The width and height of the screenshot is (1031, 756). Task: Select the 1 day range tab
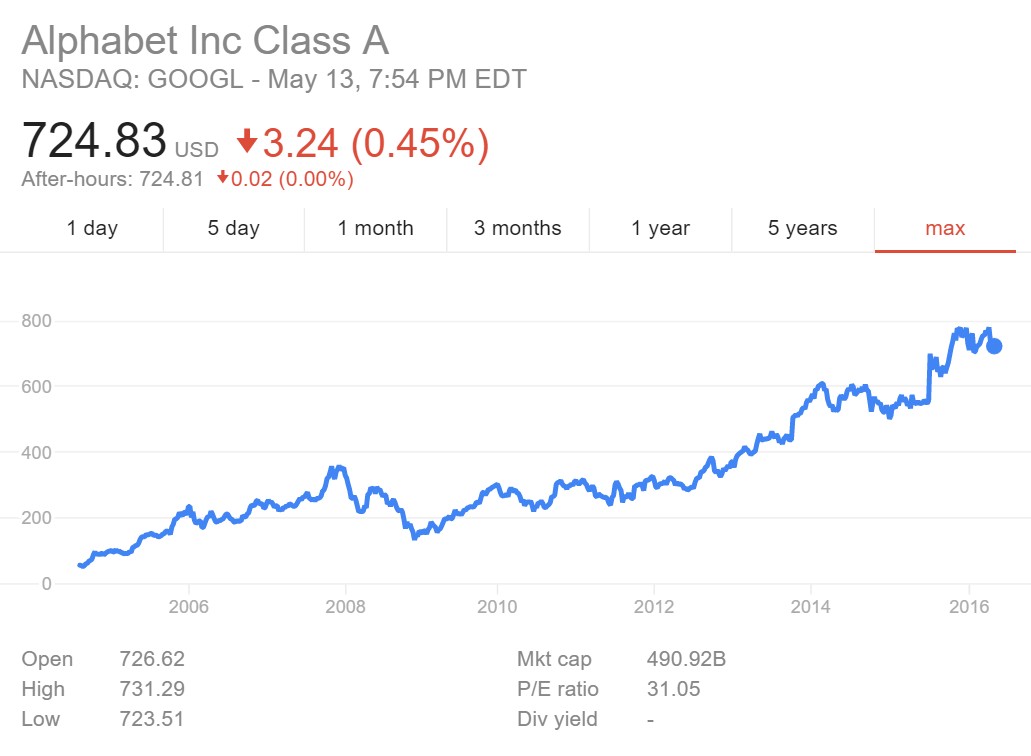[92, 228]
